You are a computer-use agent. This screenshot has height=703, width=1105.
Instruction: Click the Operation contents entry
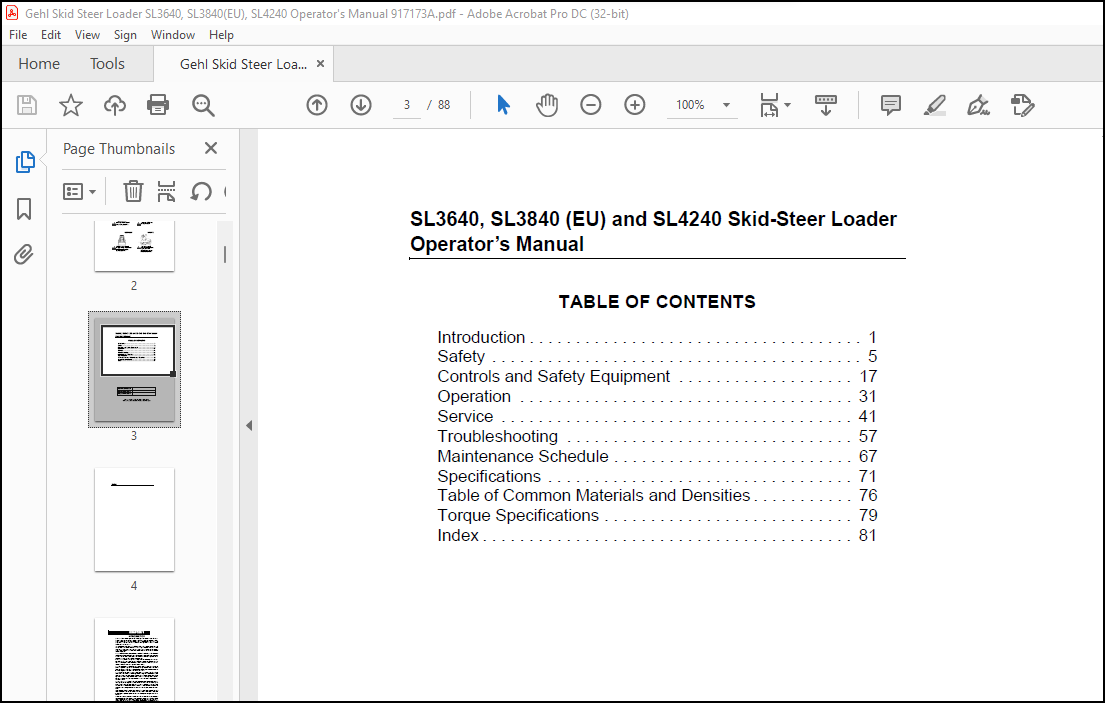657,396
